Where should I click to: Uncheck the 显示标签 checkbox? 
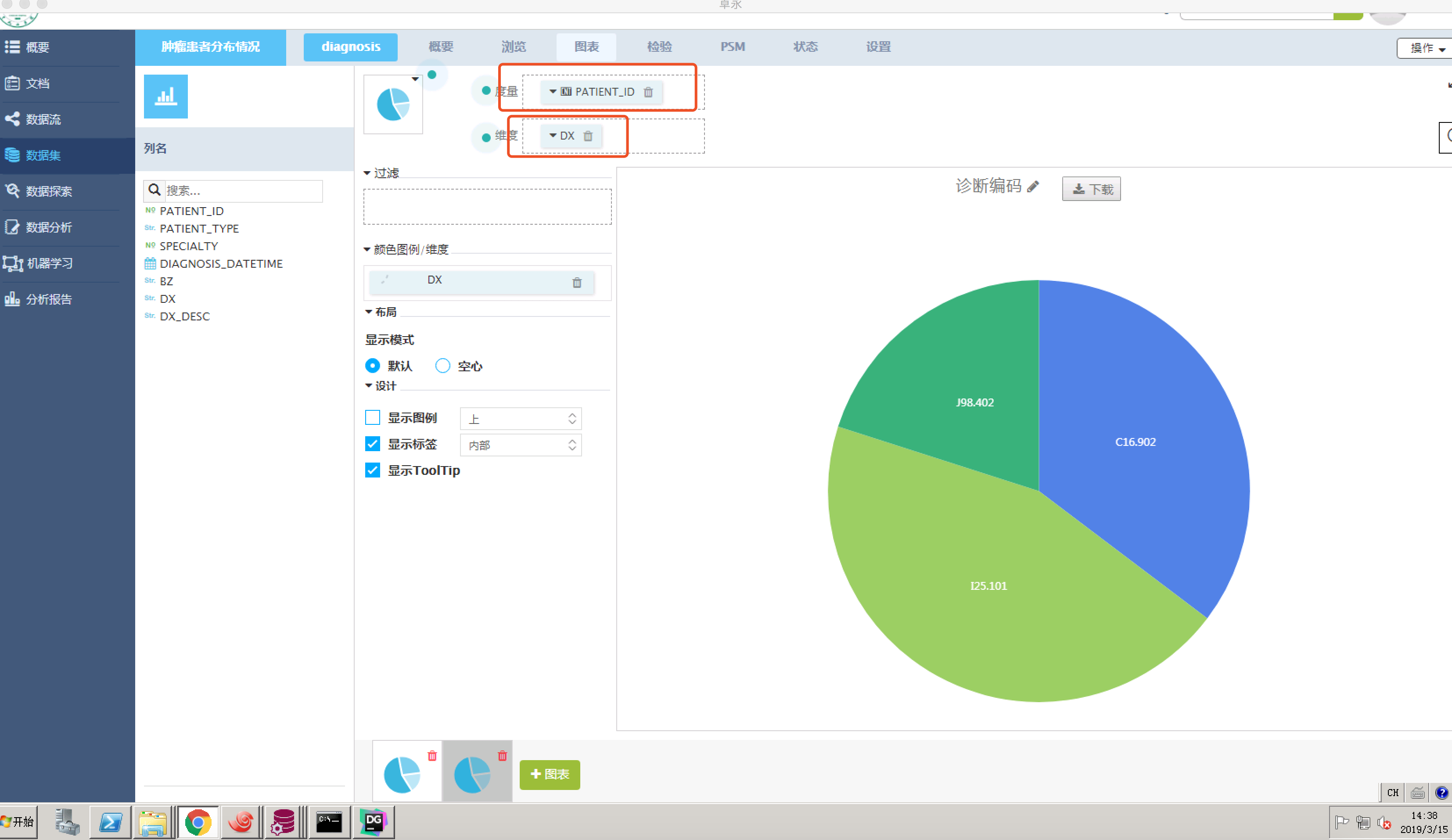coord(373,444)
